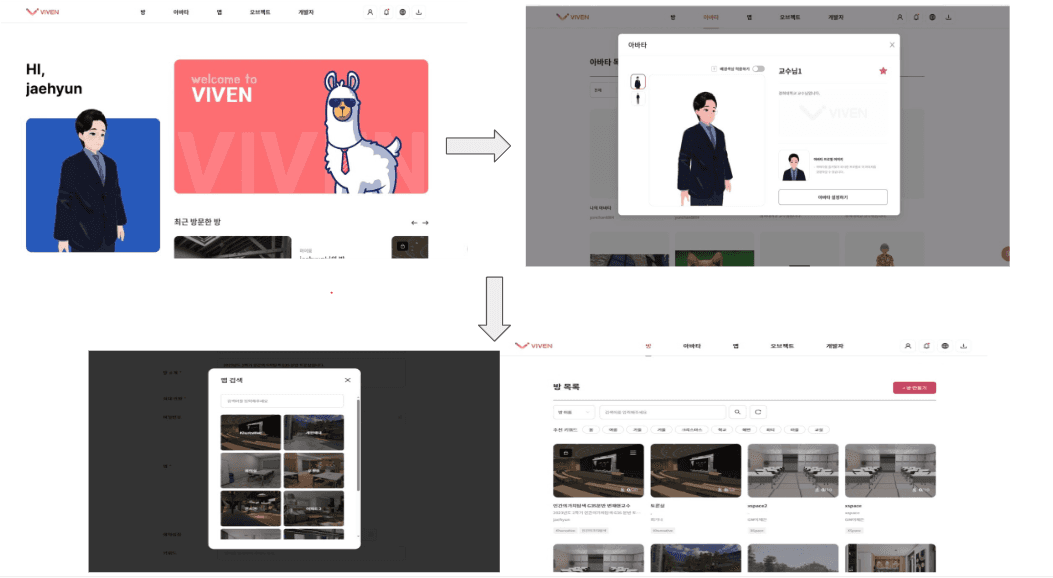Click the XSpace tag under xspace2 card
Image resolution: width=1053 pixels, height=578 pixels.
(757, 530)
